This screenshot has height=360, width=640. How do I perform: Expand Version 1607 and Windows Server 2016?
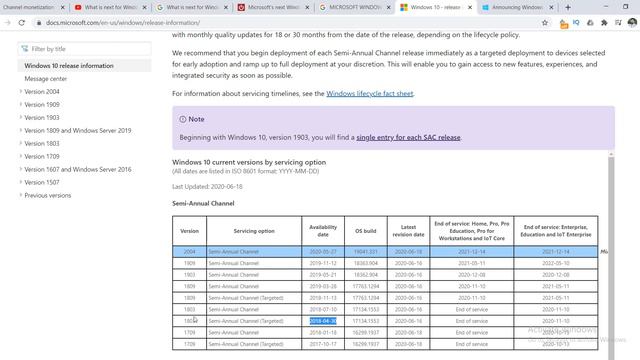point(78,169)
